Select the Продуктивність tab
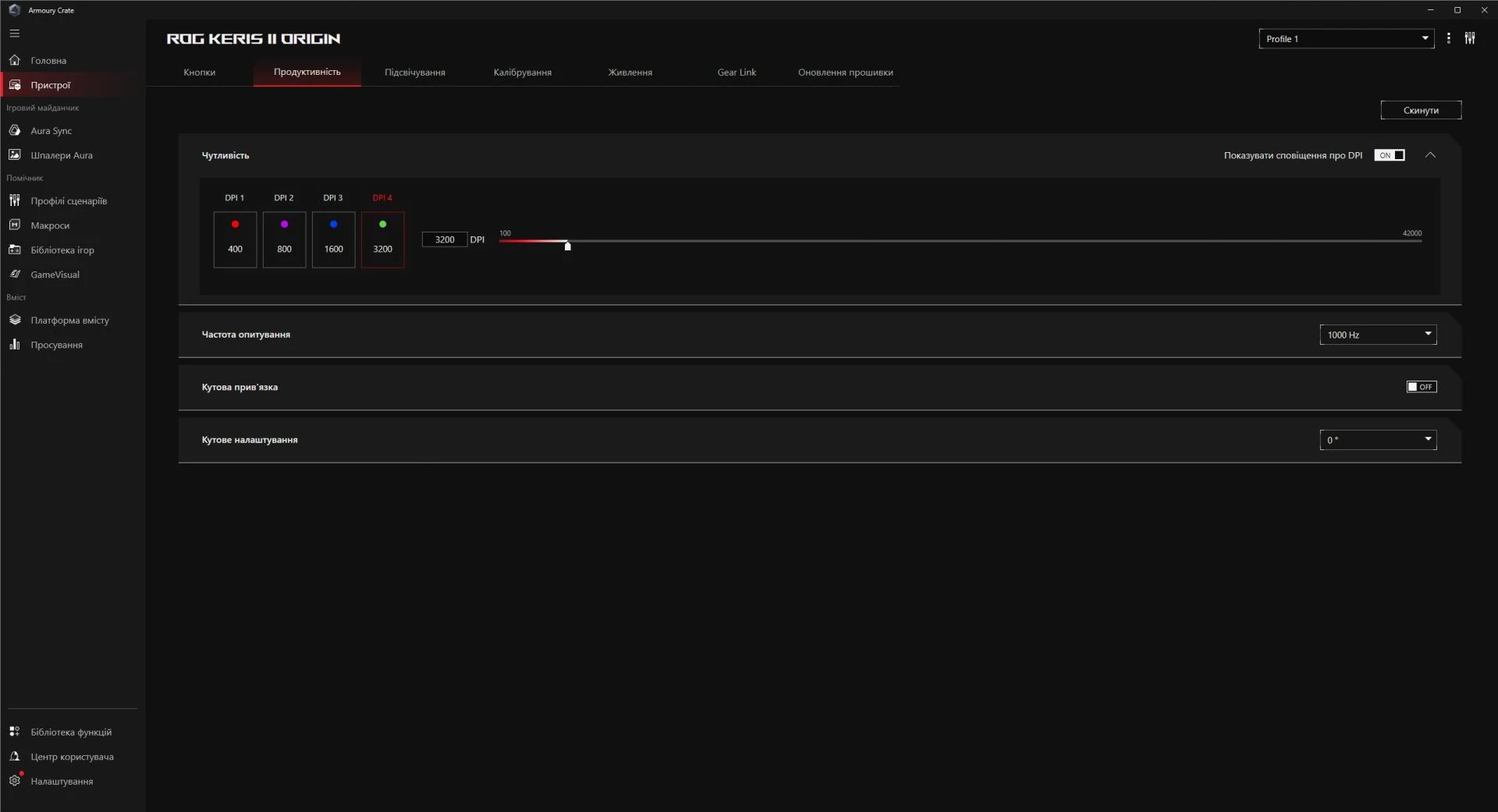The width and height of the screenshot is (1498, 812). pos(307,72)
